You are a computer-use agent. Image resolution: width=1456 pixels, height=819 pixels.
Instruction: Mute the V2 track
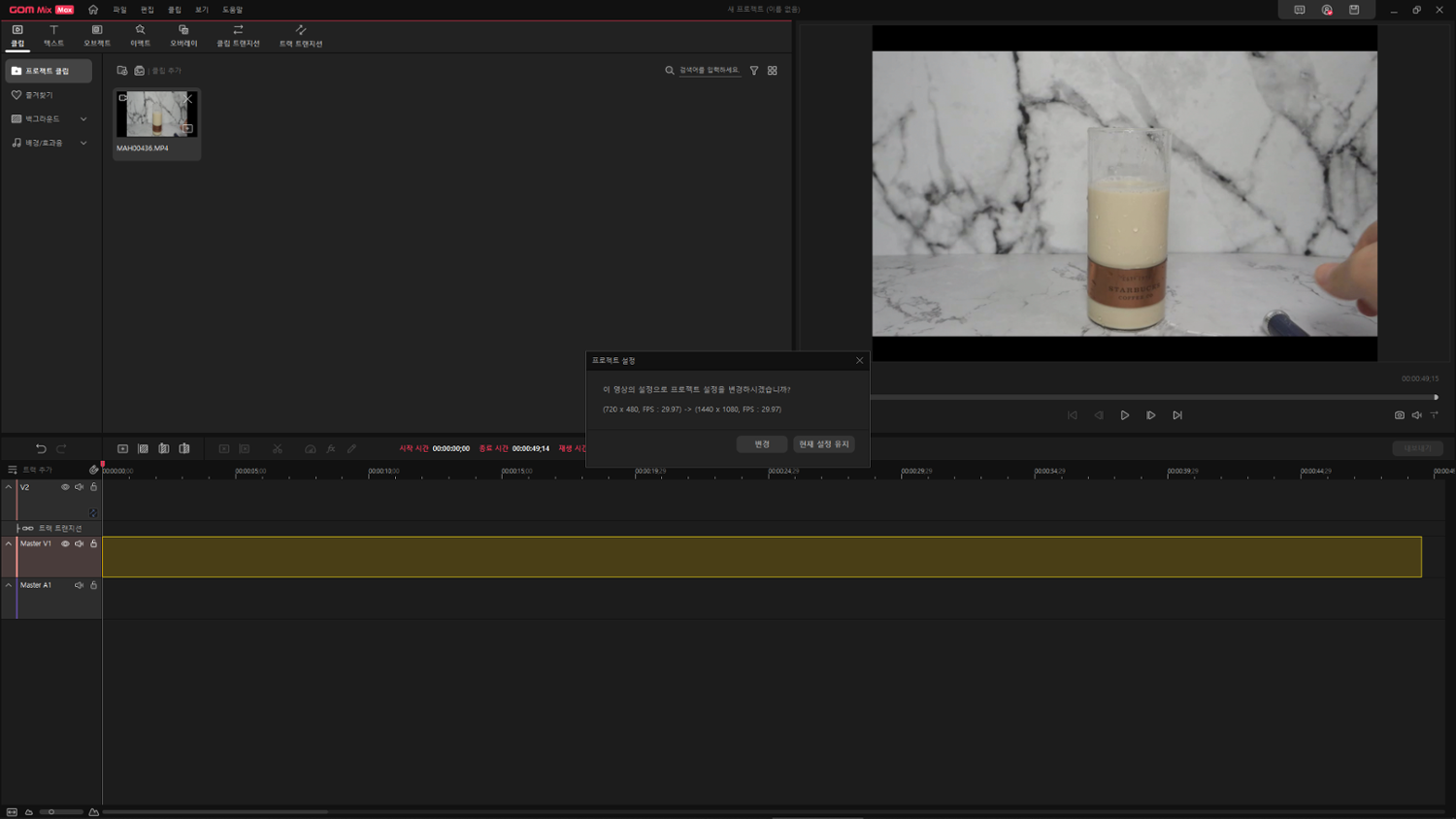[80, 487]
